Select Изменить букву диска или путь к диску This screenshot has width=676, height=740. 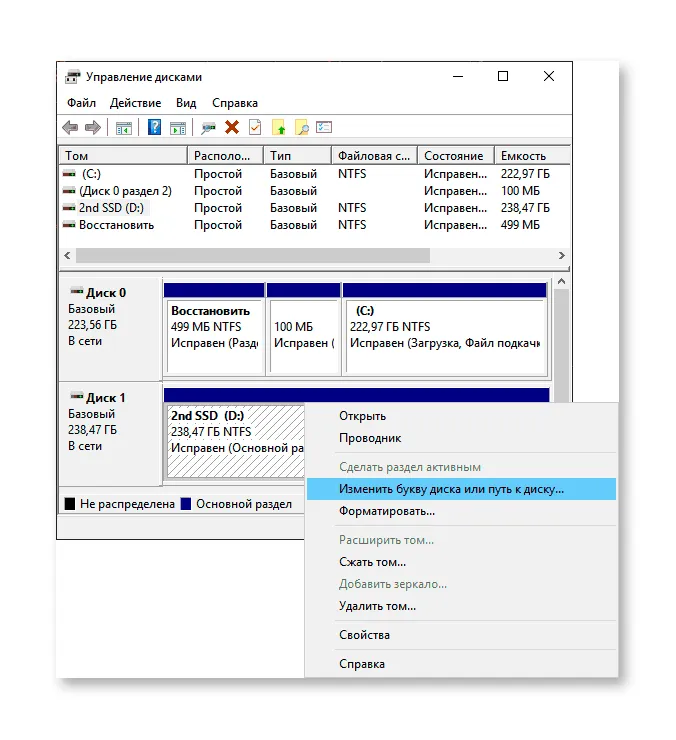coord(462,489)
